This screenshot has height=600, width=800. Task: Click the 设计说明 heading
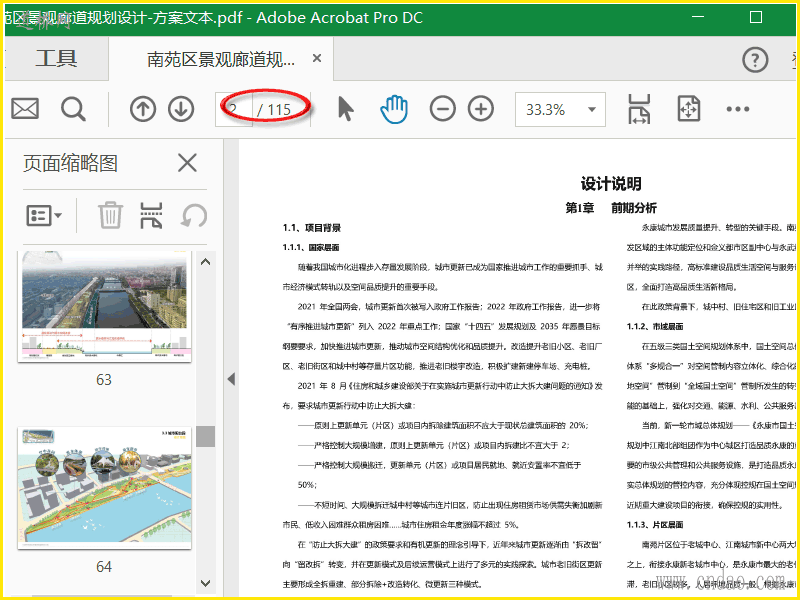click(611, 184)
